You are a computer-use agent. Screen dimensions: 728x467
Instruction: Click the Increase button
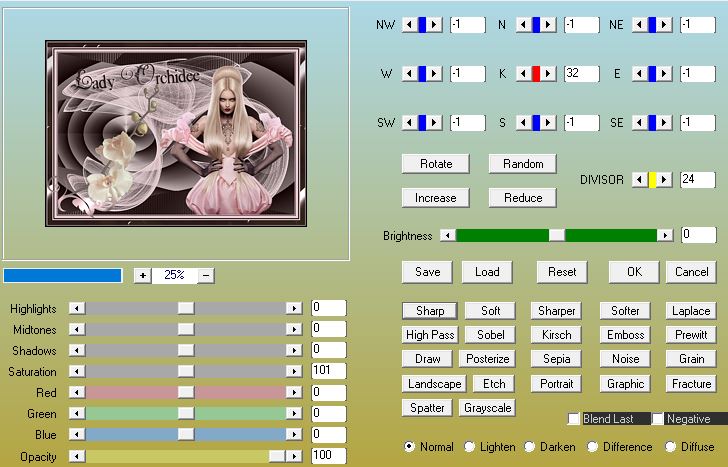pos(436,198)
